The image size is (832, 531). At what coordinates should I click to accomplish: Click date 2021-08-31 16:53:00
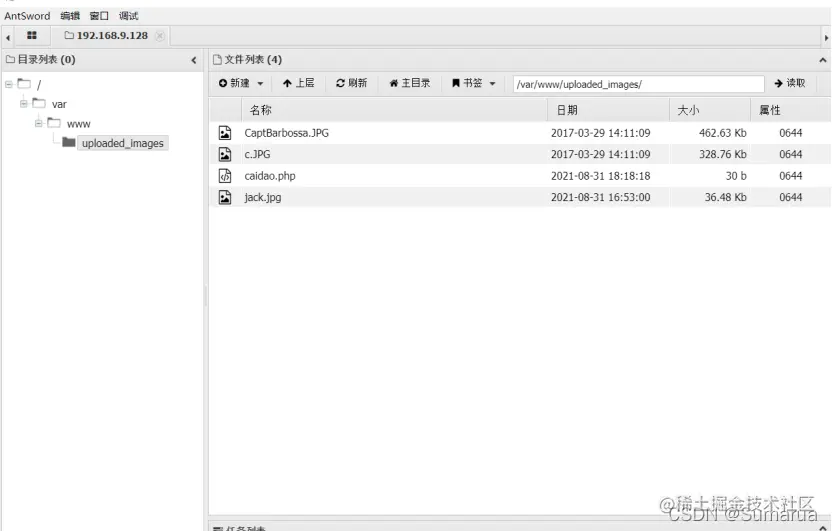600,197
